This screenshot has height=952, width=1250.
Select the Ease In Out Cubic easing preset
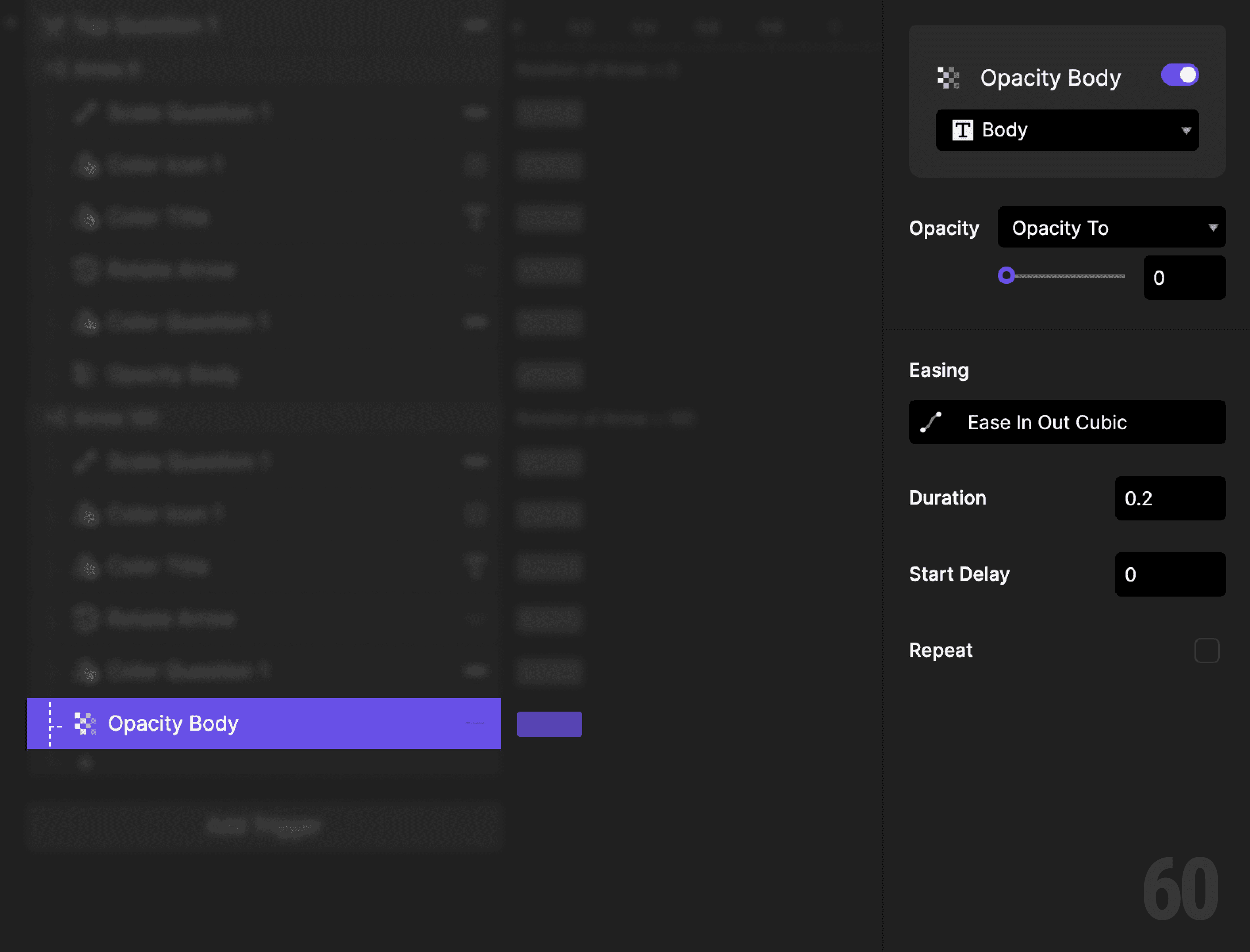point(1066,422)
